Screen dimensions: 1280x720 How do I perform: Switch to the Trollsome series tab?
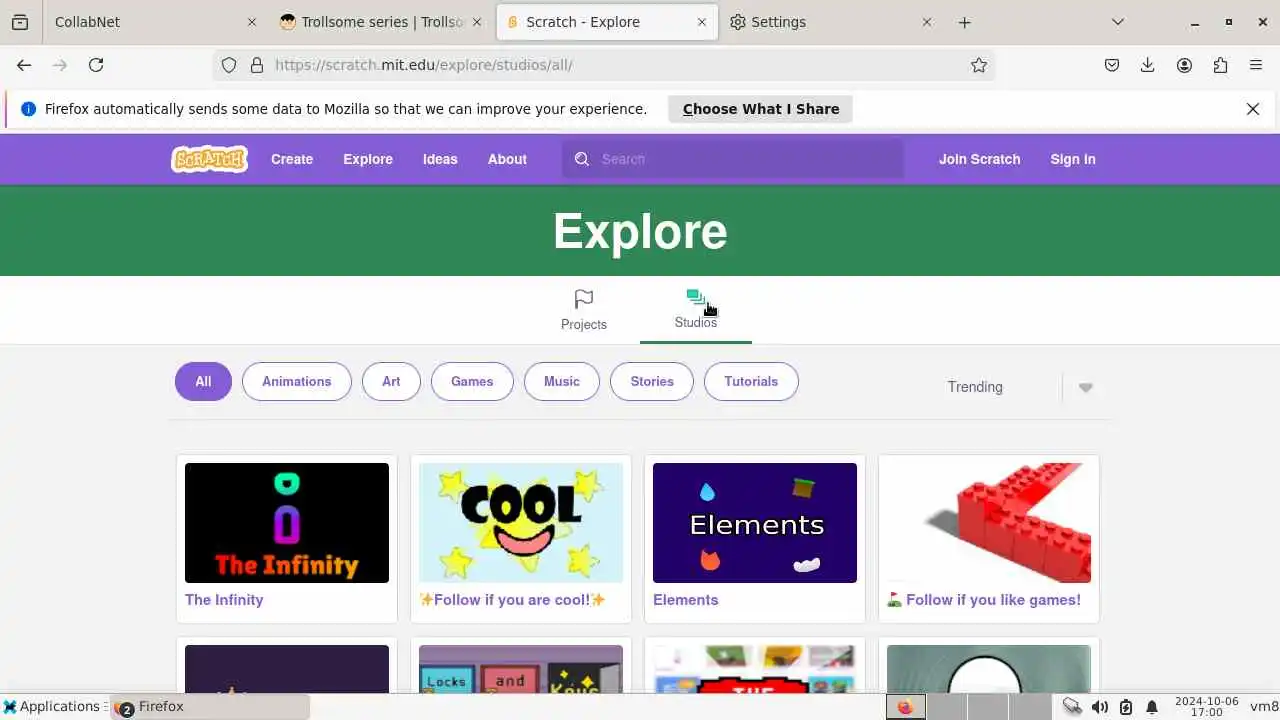pos(381,22)
